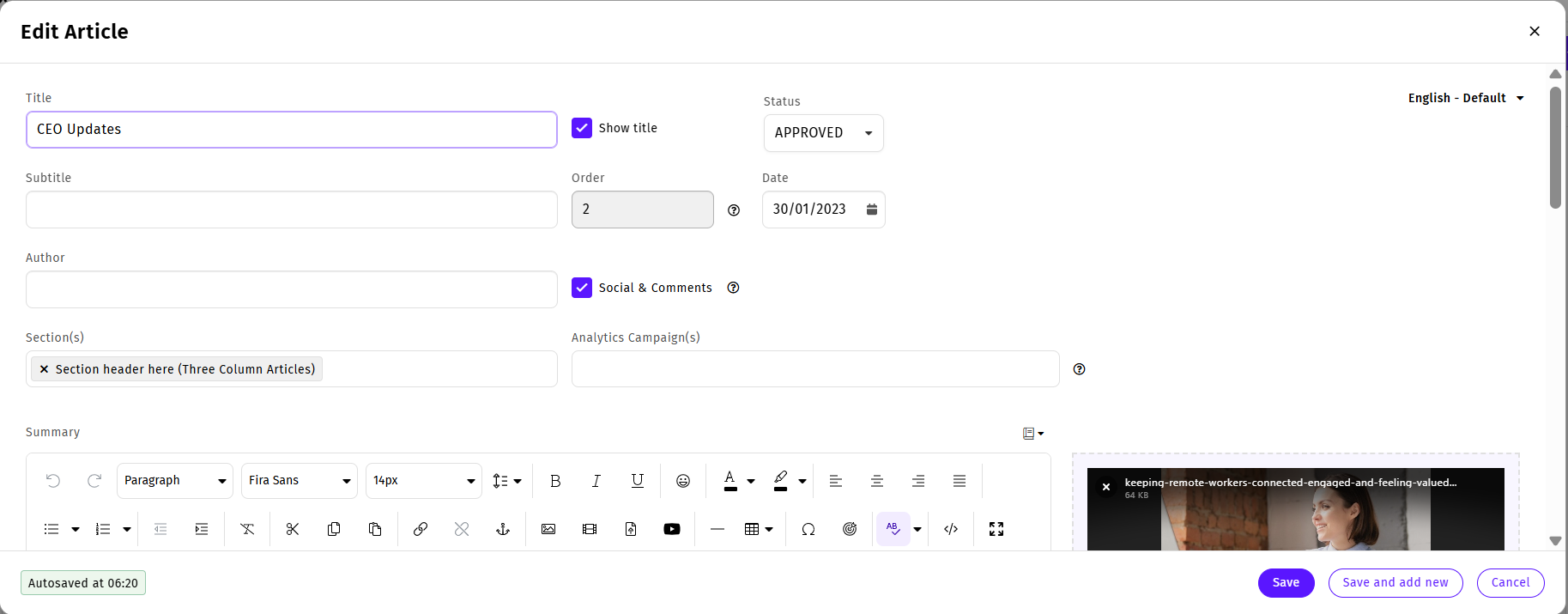Screen dimensions: 1568x614
Task: Insert an image via the image icon
Action: pos(548,529)
